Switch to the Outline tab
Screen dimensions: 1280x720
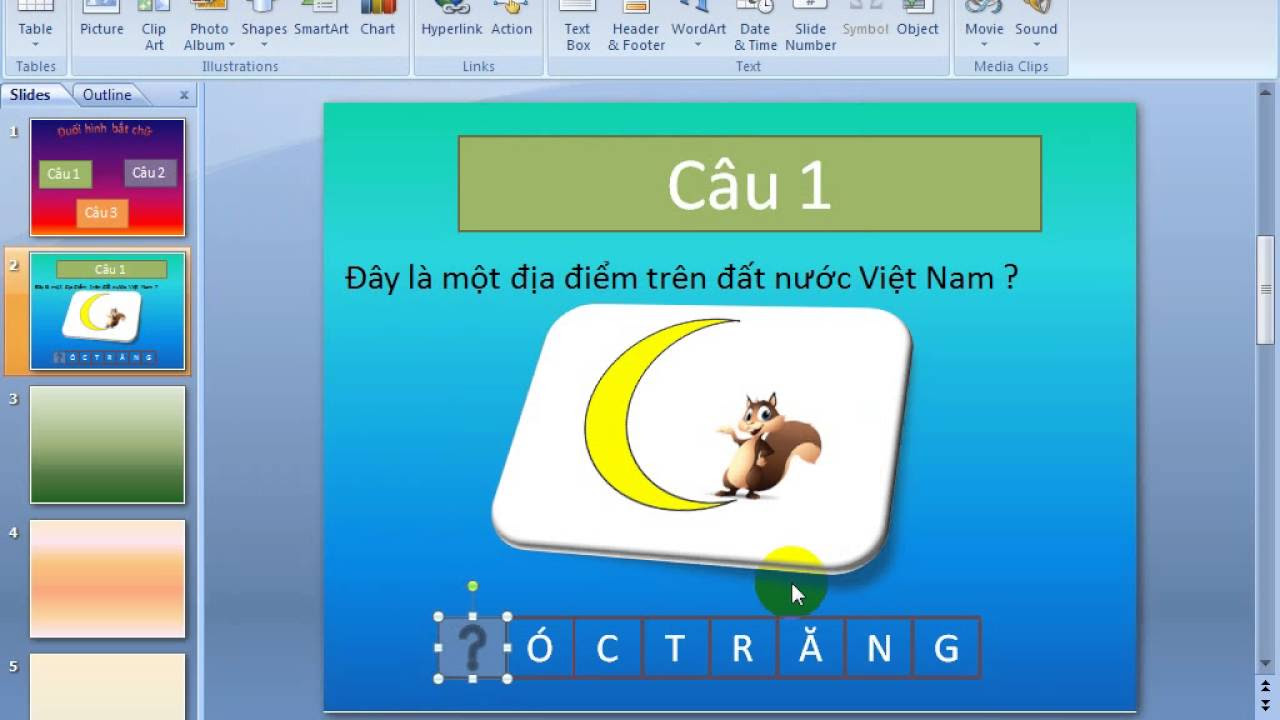point(107,95)
